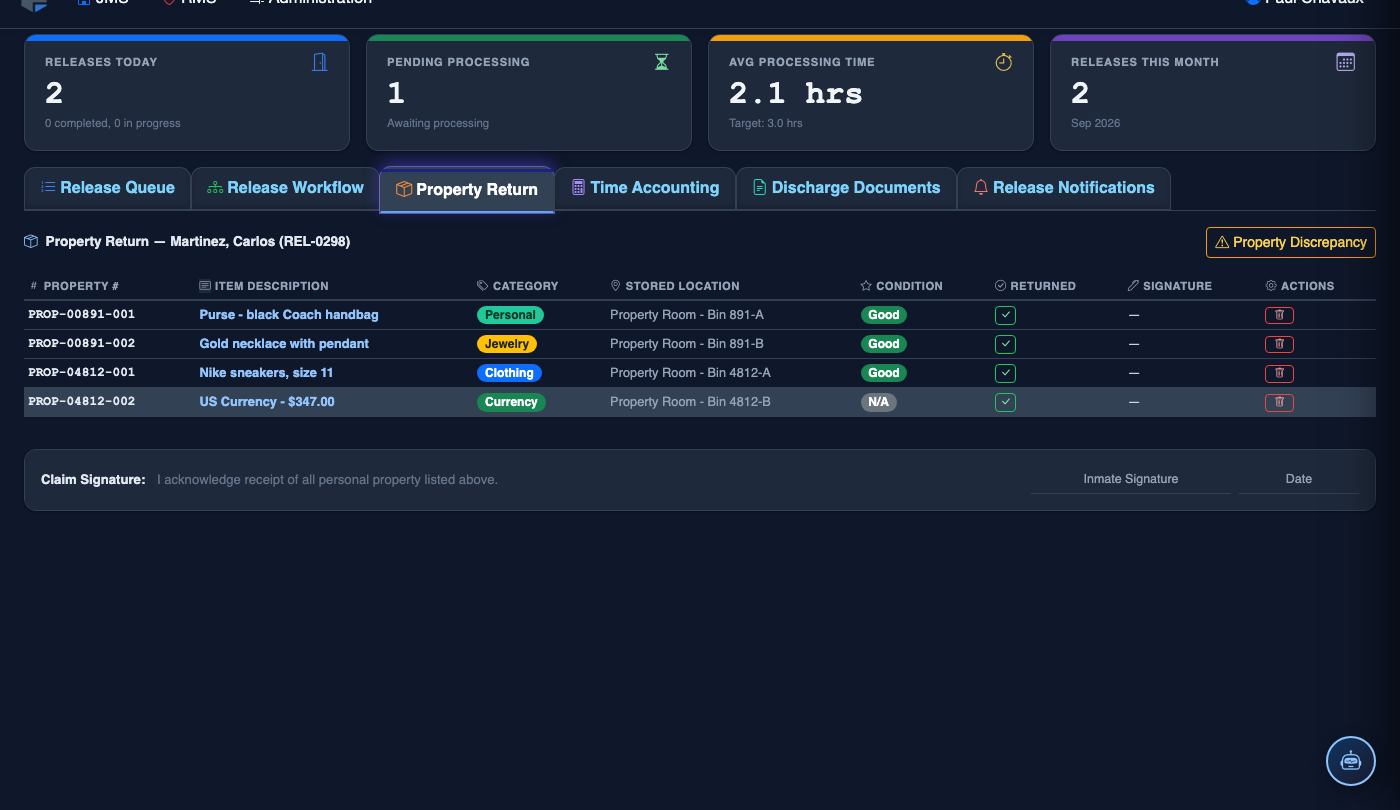The width and height of the screenshot is (1400, 810).
Task: Click the Personal category badge
Action: click(510, 315)
